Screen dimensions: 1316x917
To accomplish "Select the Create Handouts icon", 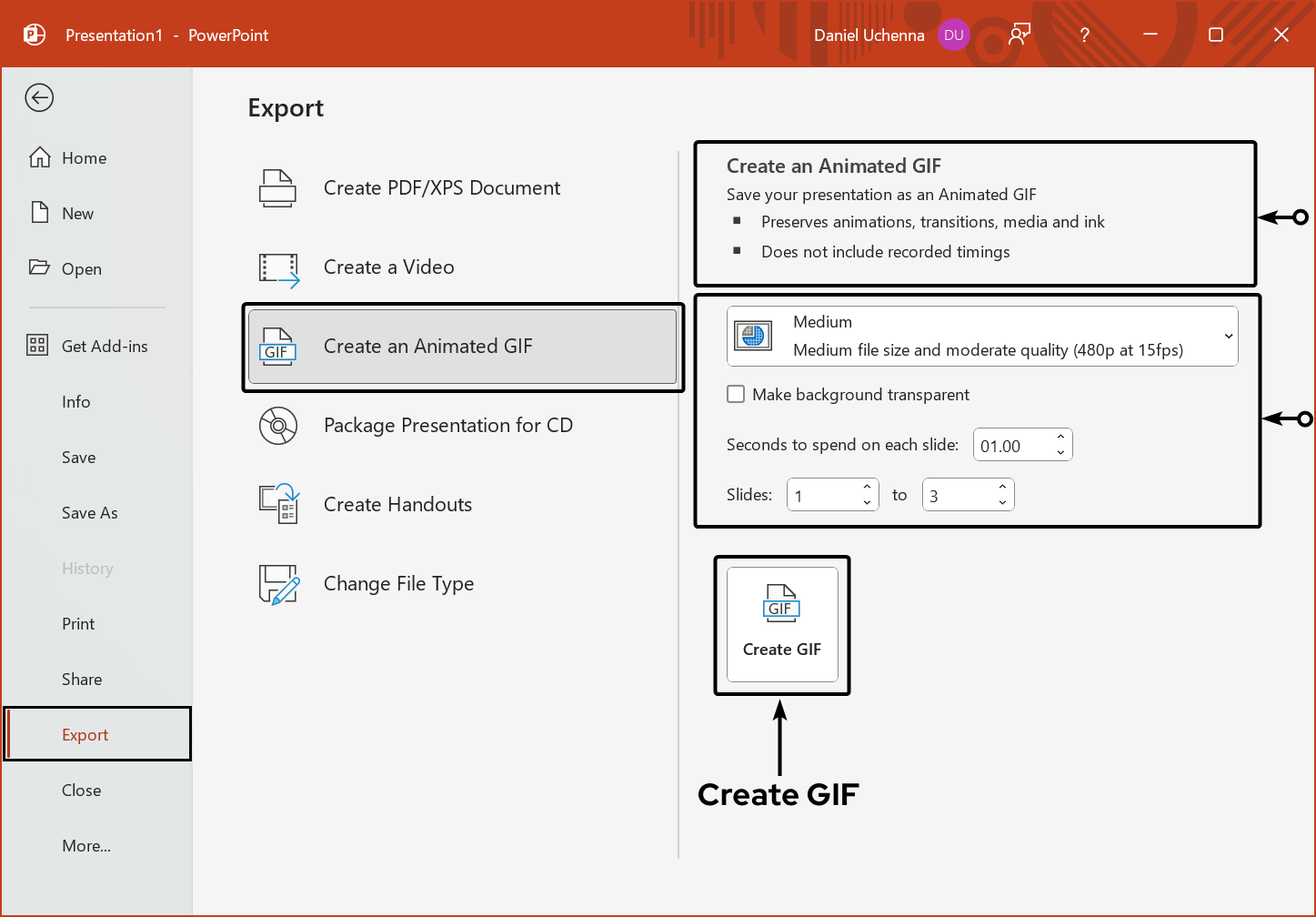I will point(277,504).
